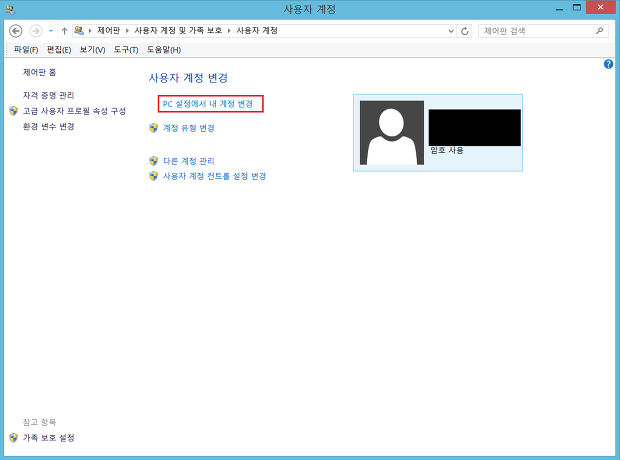
Task: Click the forward navigation arrow
Action: pos(36,31)
